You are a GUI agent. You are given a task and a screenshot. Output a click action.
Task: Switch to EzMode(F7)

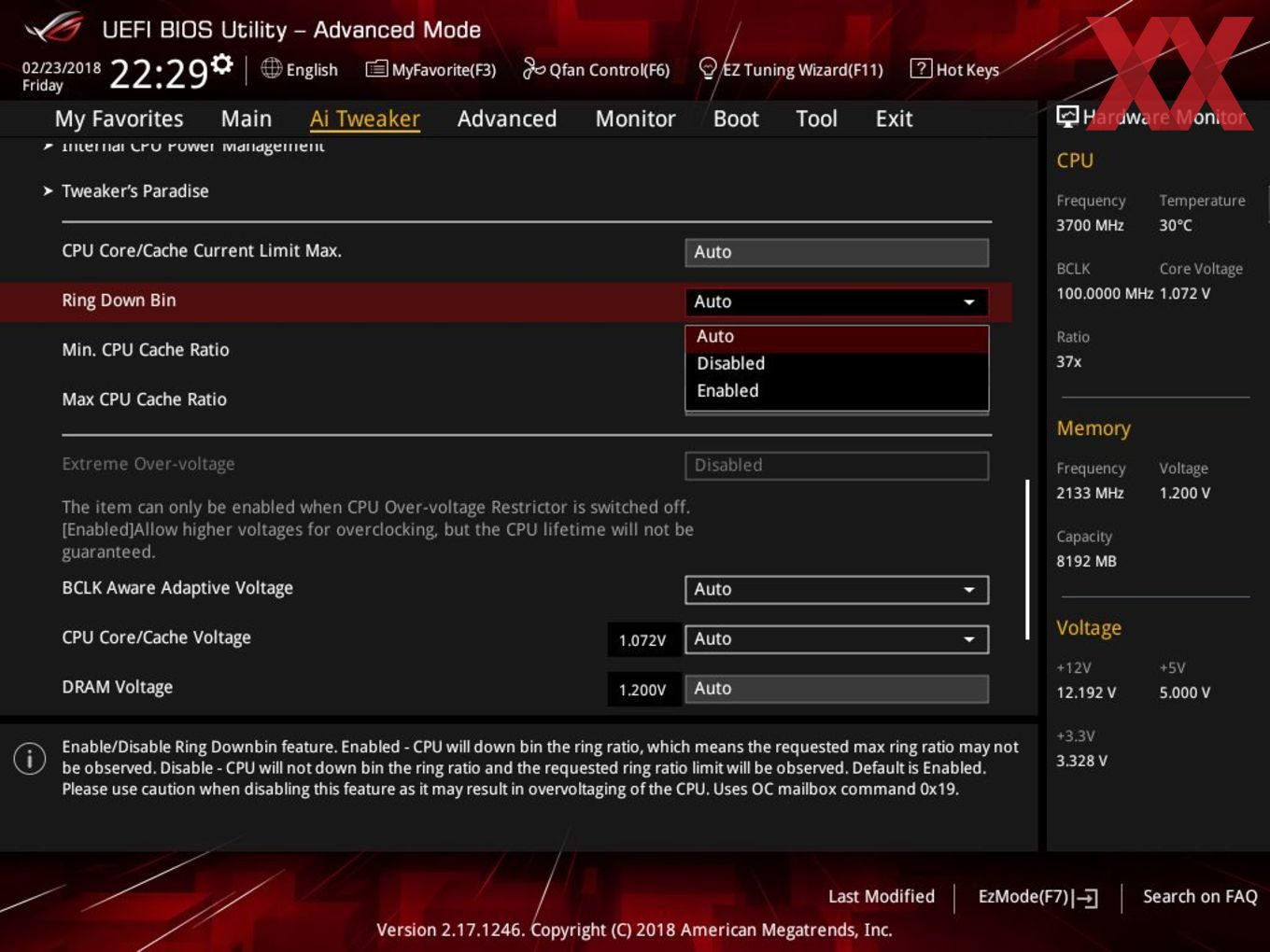click(x=1037, y=897)
